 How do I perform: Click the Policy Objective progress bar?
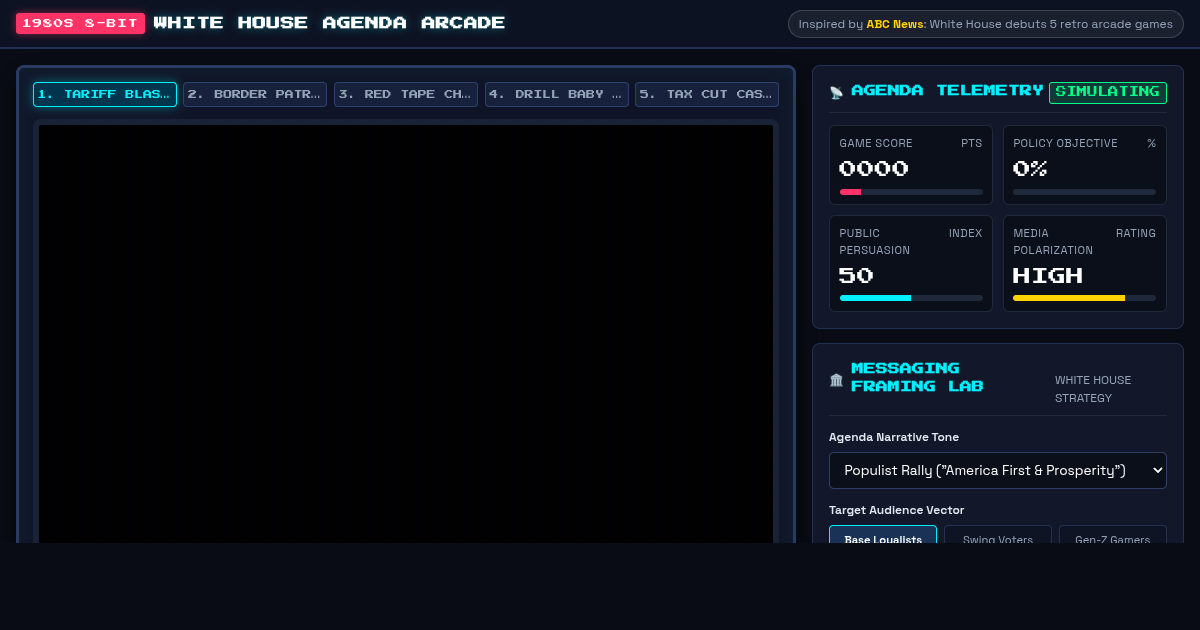click(1084, 192)
